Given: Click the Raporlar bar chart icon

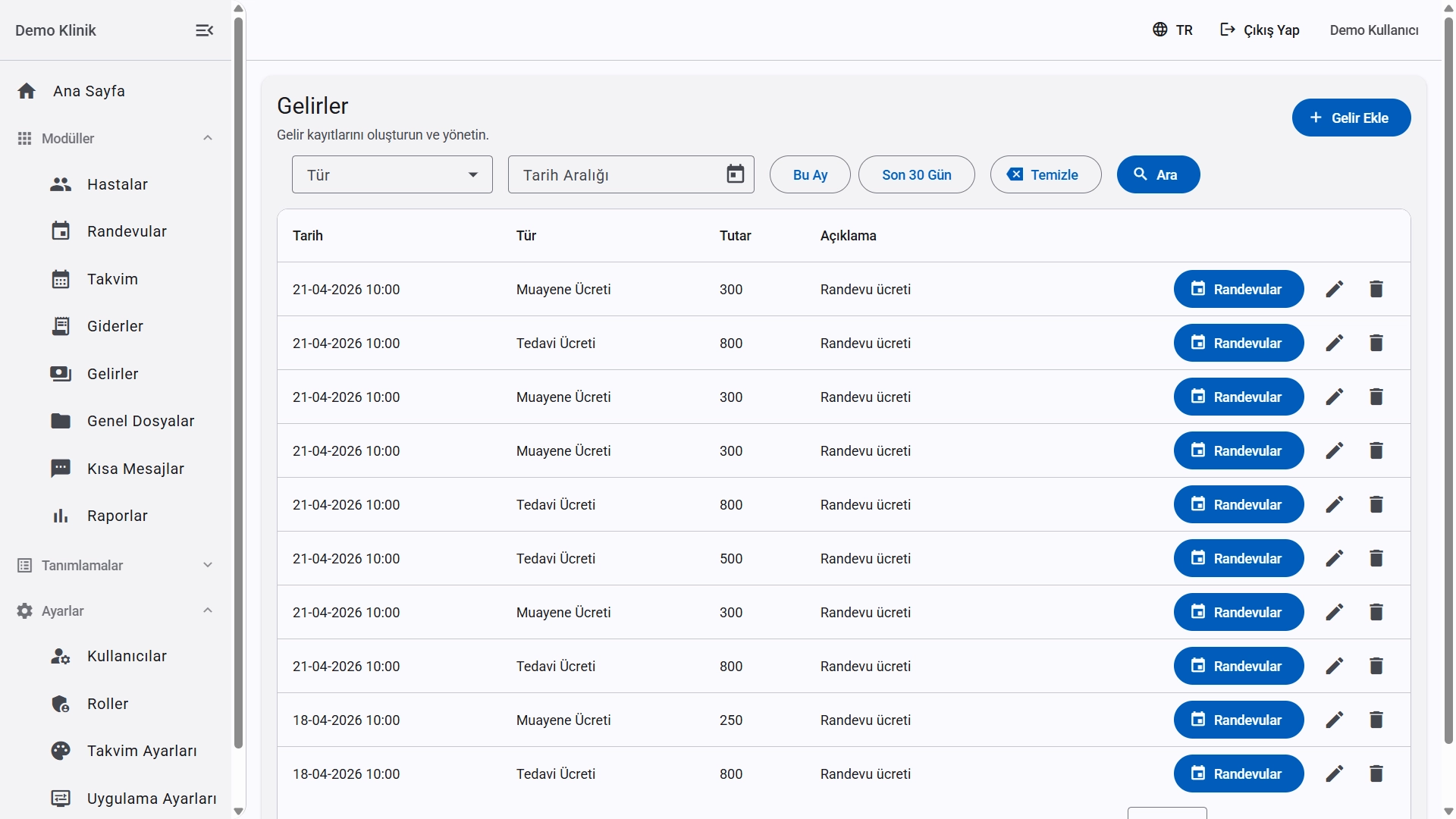Looking at the screenshot, I should coord(61,516).
